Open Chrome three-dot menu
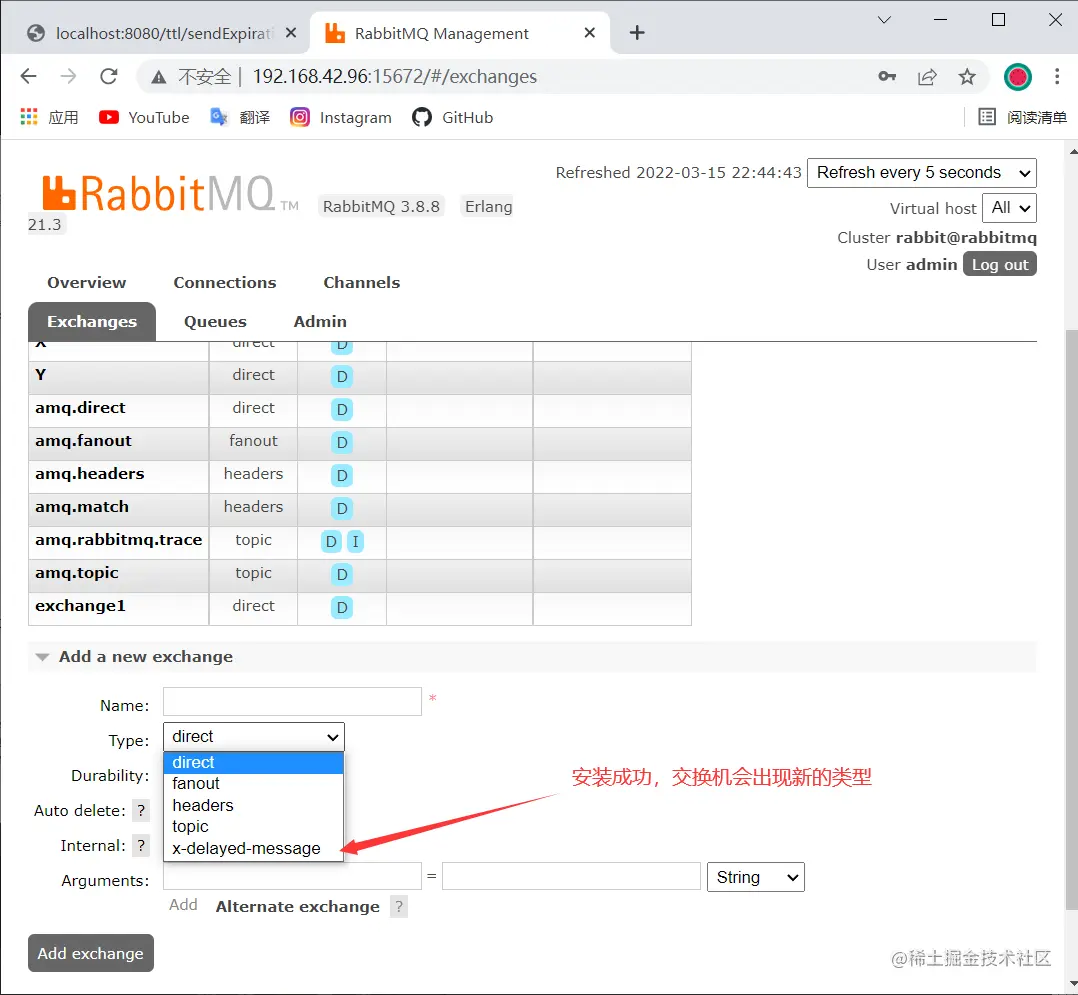The image size is (1078, 995). (x=1057, y=76)
